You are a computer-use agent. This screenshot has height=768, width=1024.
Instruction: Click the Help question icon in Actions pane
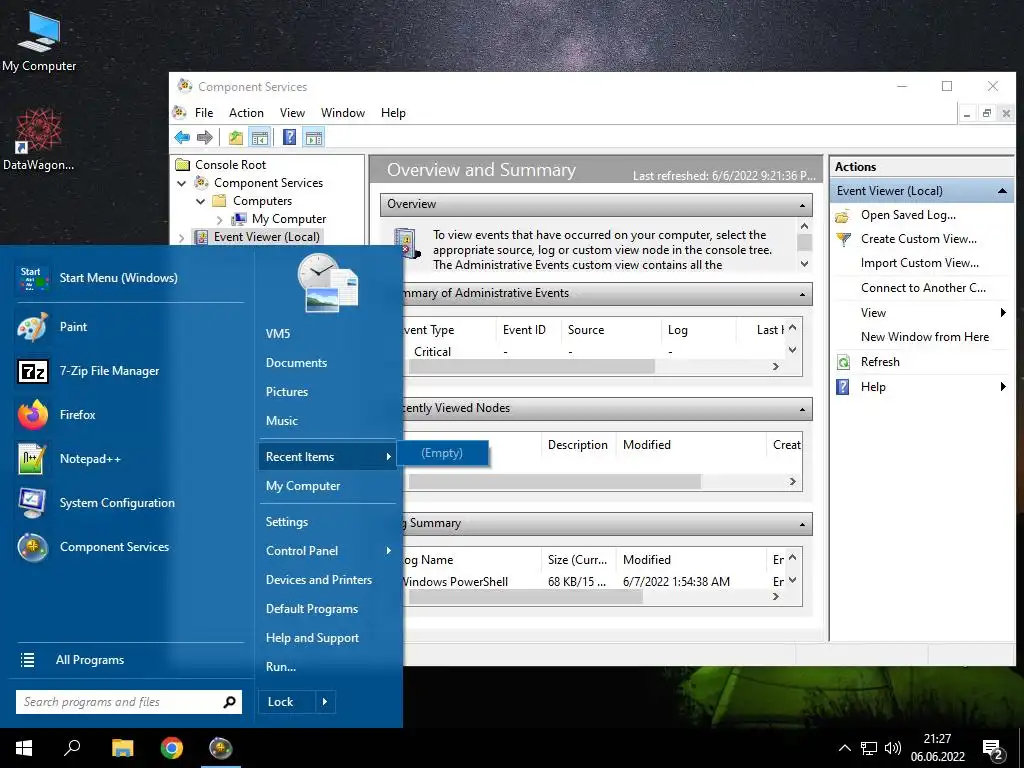tap(843, 387)
